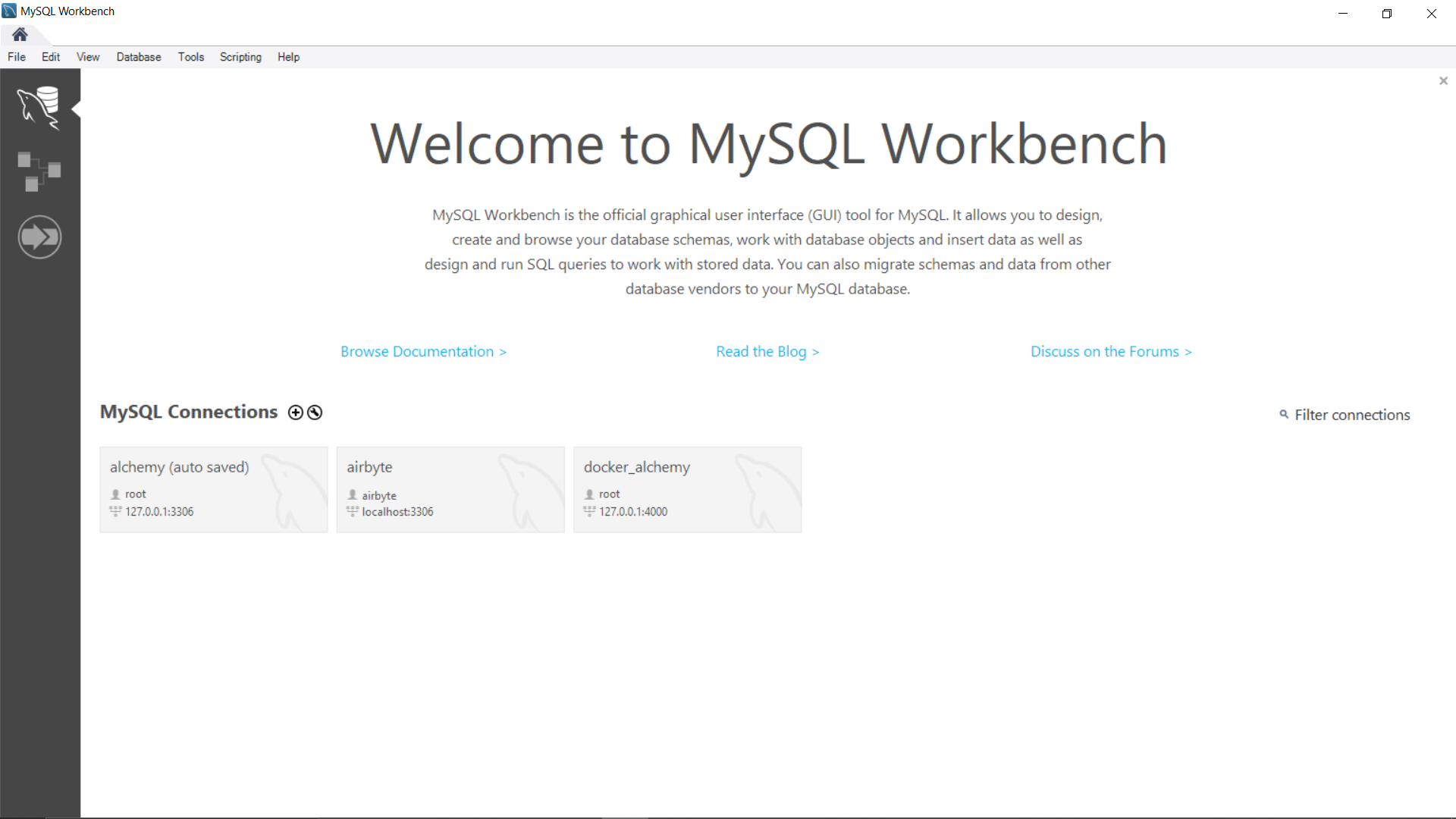Screen dimensions: 1456x819
Task: Open the File menu
Action: pyautogui.click(x=17, y=57)
